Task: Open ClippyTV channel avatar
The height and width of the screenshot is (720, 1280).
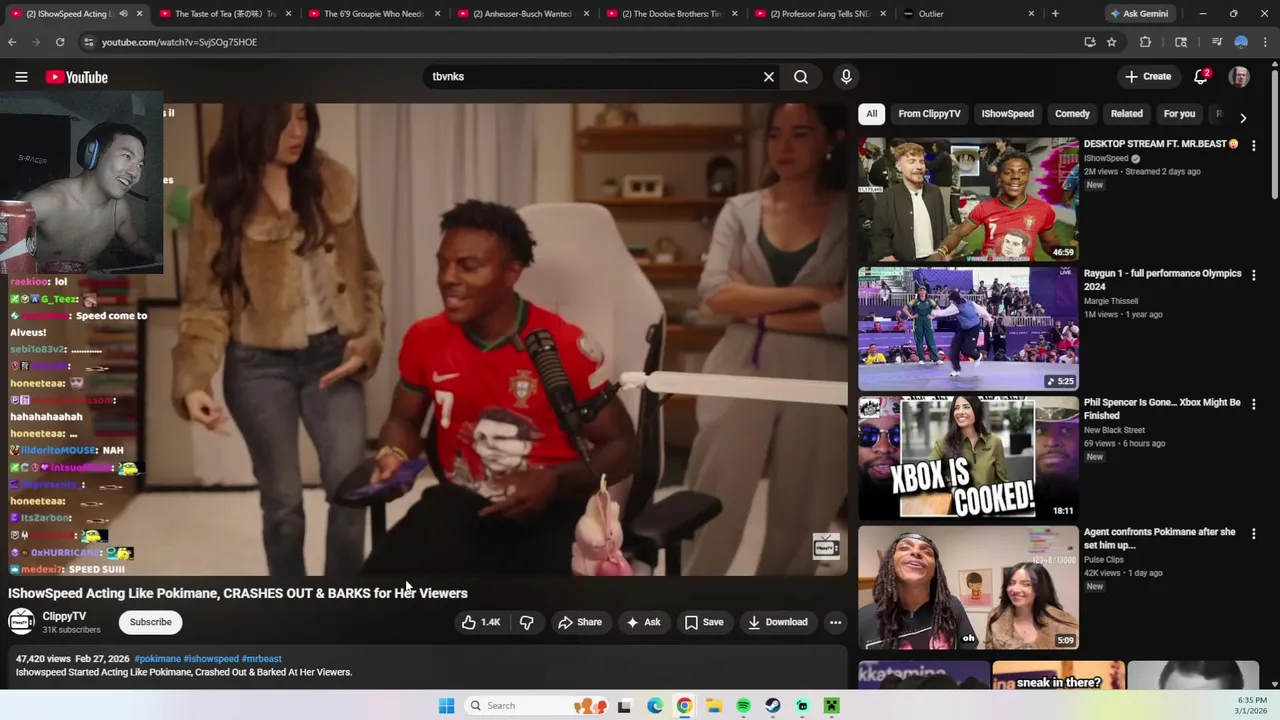Action: (x=21, y=622)
